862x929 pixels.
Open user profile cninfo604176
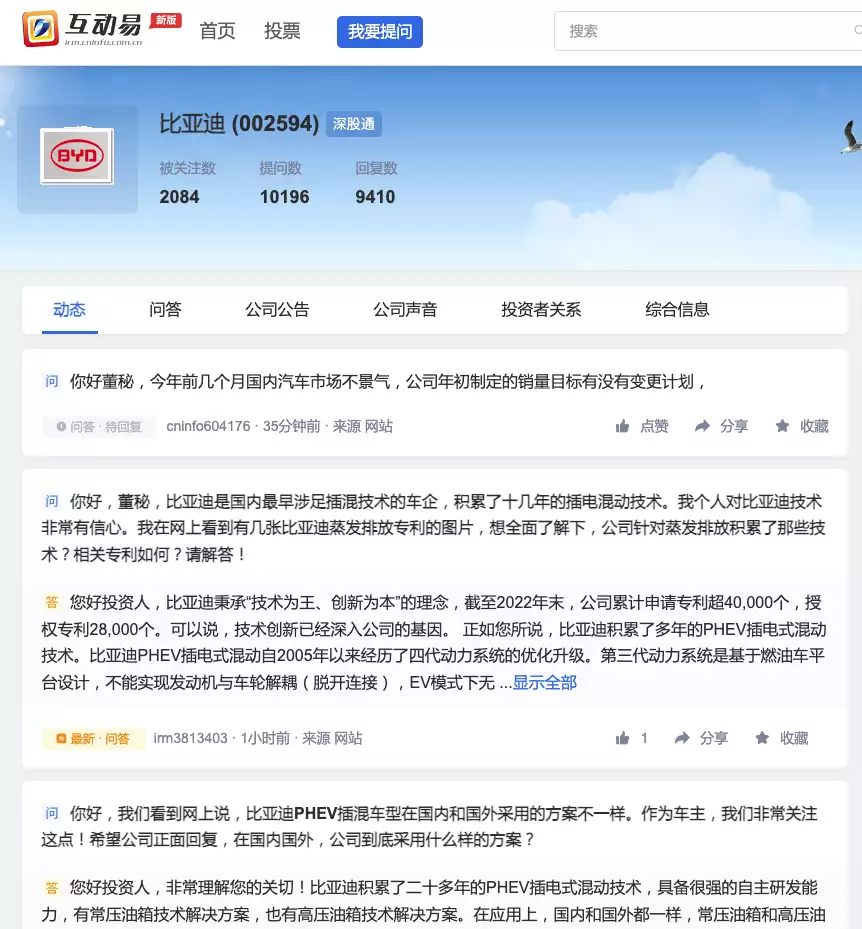point(208,426)
